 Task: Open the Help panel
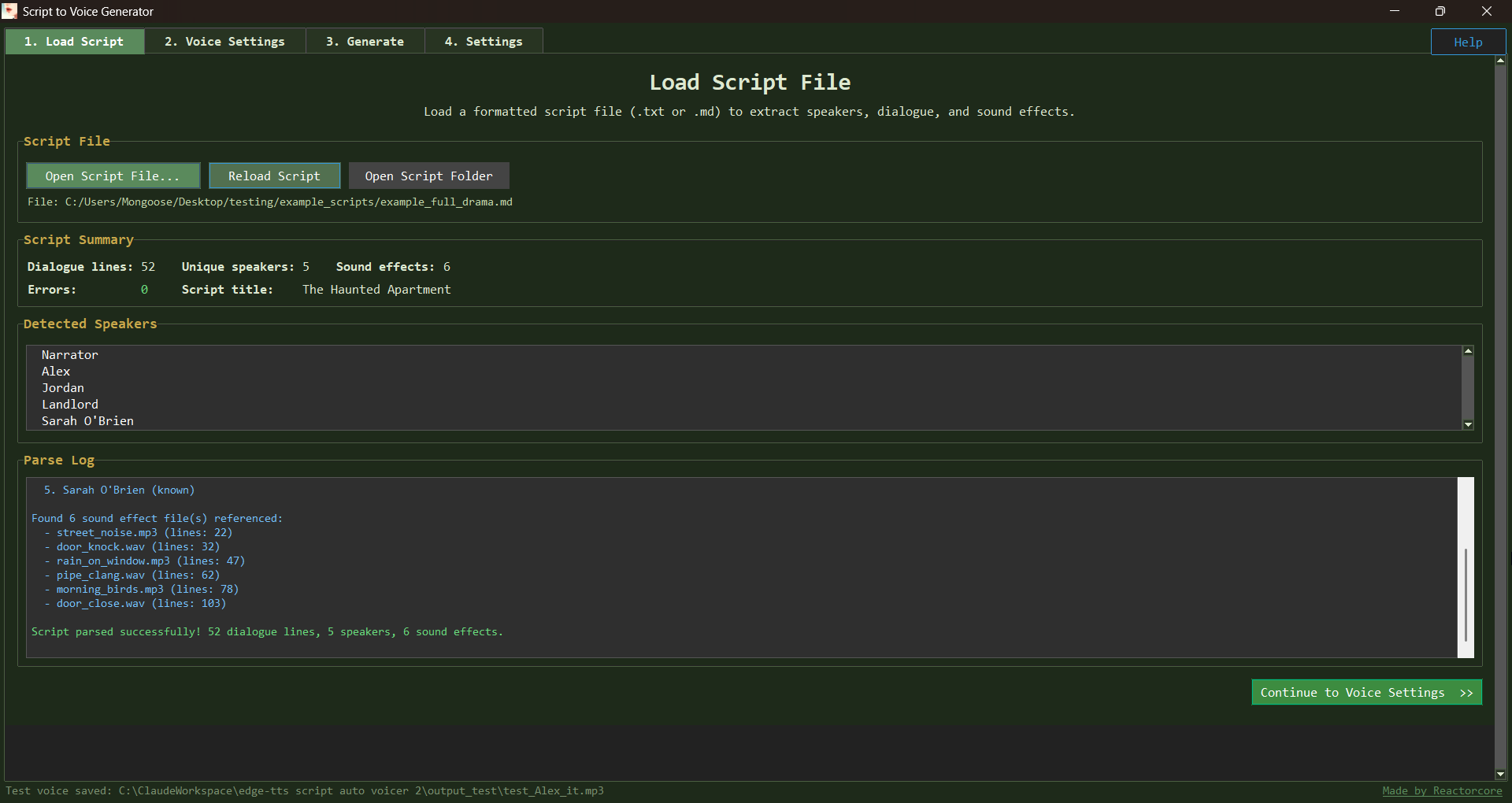pos(1467,43)
